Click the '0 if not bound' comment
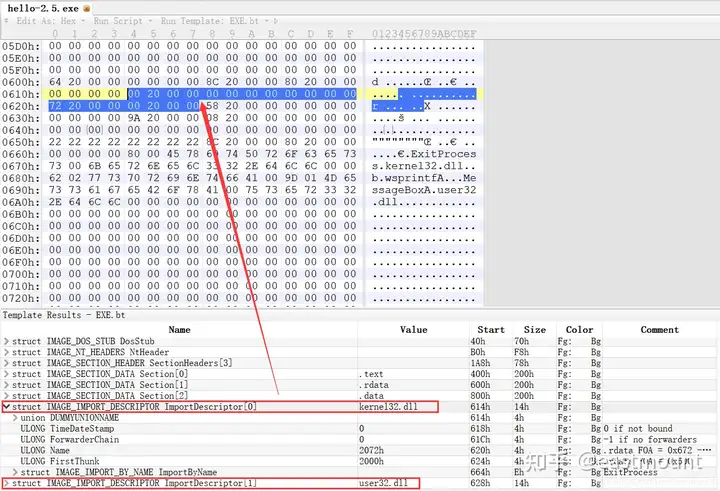The width and height of the screenshot is (720, 491). pos(638,429)
